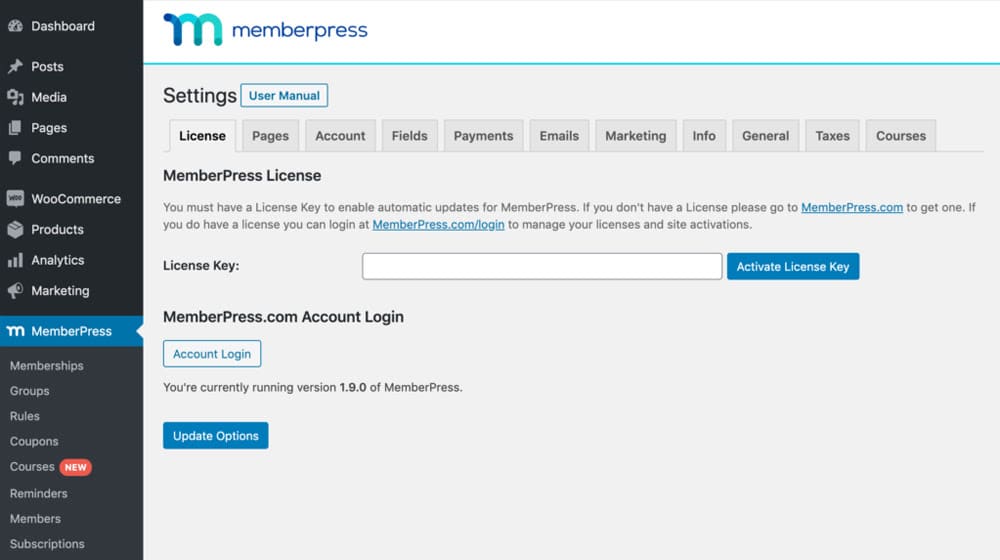Click the Marketing megaphone icon in sidebar
1000x560 pixels.
point(15,290)
